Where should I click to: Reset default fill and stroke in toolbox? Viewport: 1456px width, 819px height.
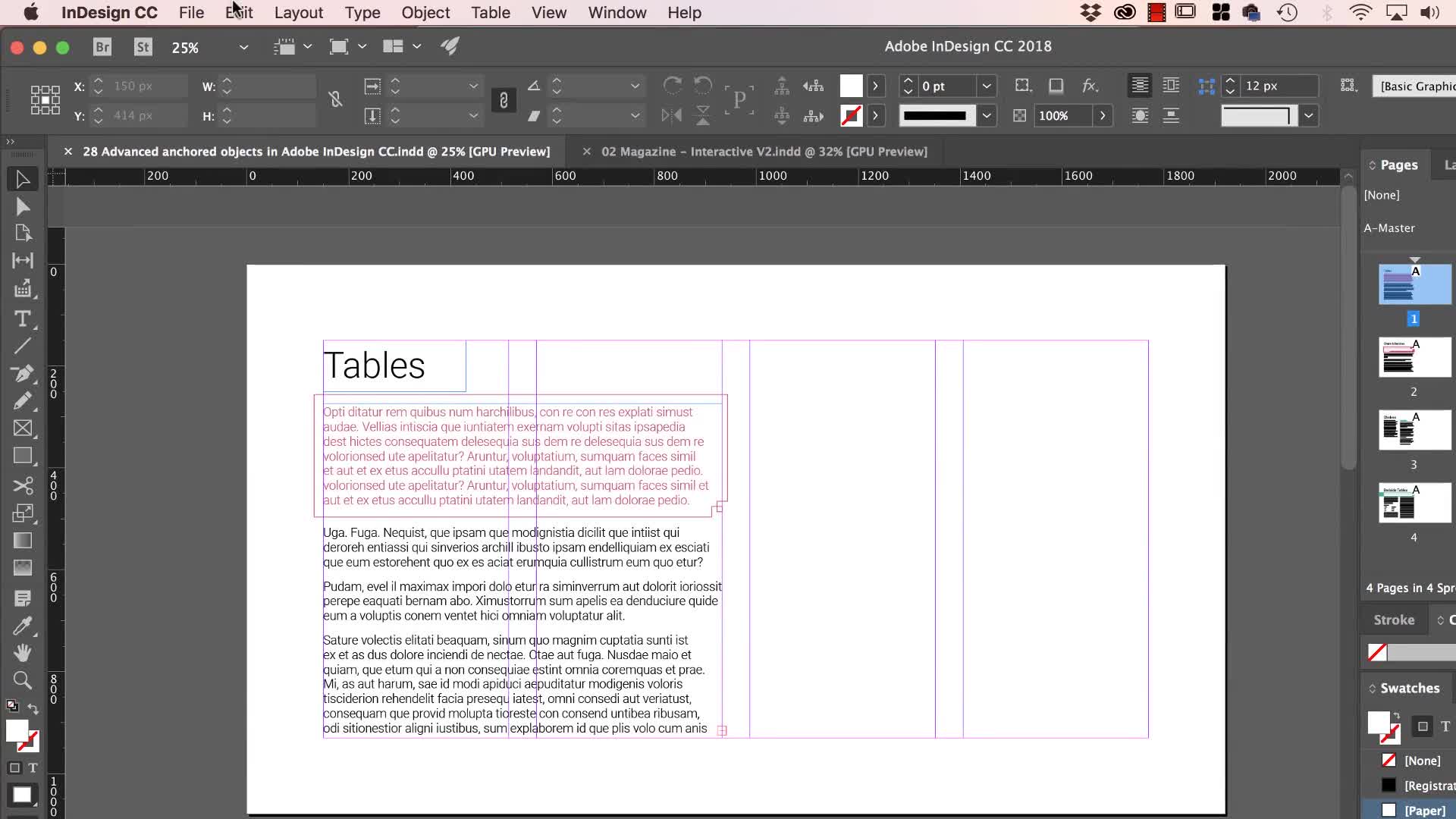point(13,706)
